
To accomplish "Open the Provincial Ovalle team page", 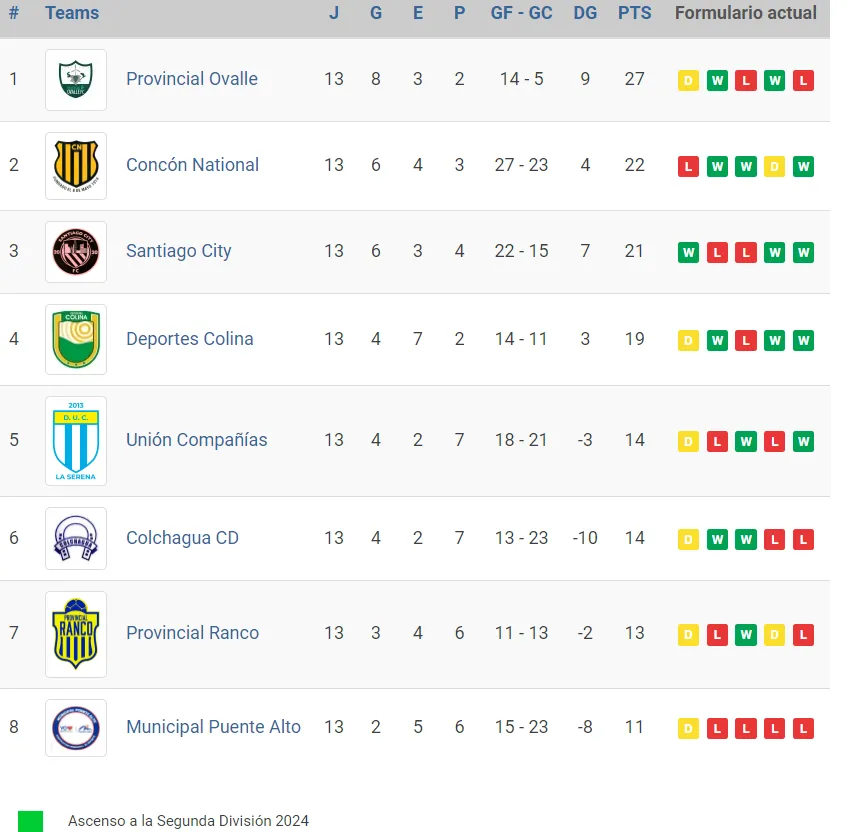I will [192, 79].
